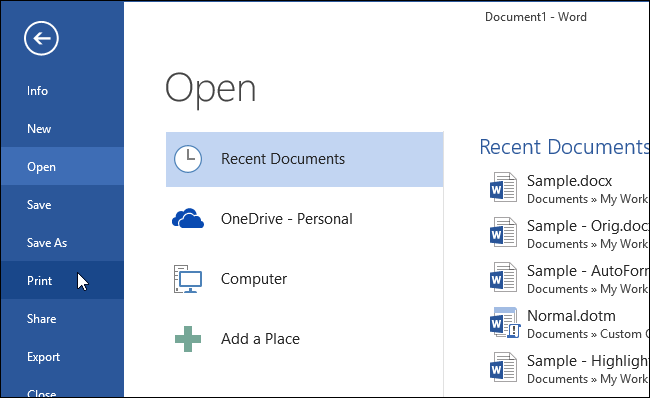Click the Word icon beside Sample.docx
This screenshot has width=650, height=398.
(x=503, y=187)
